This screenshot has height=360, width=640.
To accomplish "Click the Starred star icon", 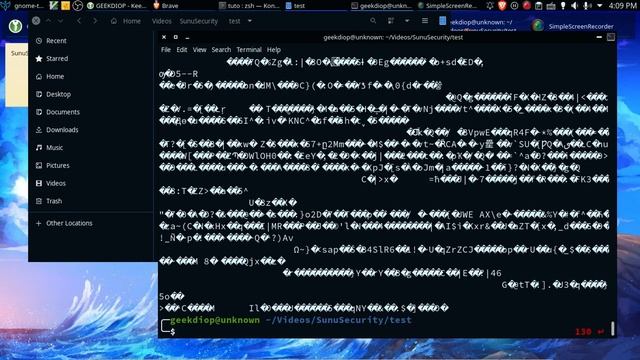I will click(39, 59).
